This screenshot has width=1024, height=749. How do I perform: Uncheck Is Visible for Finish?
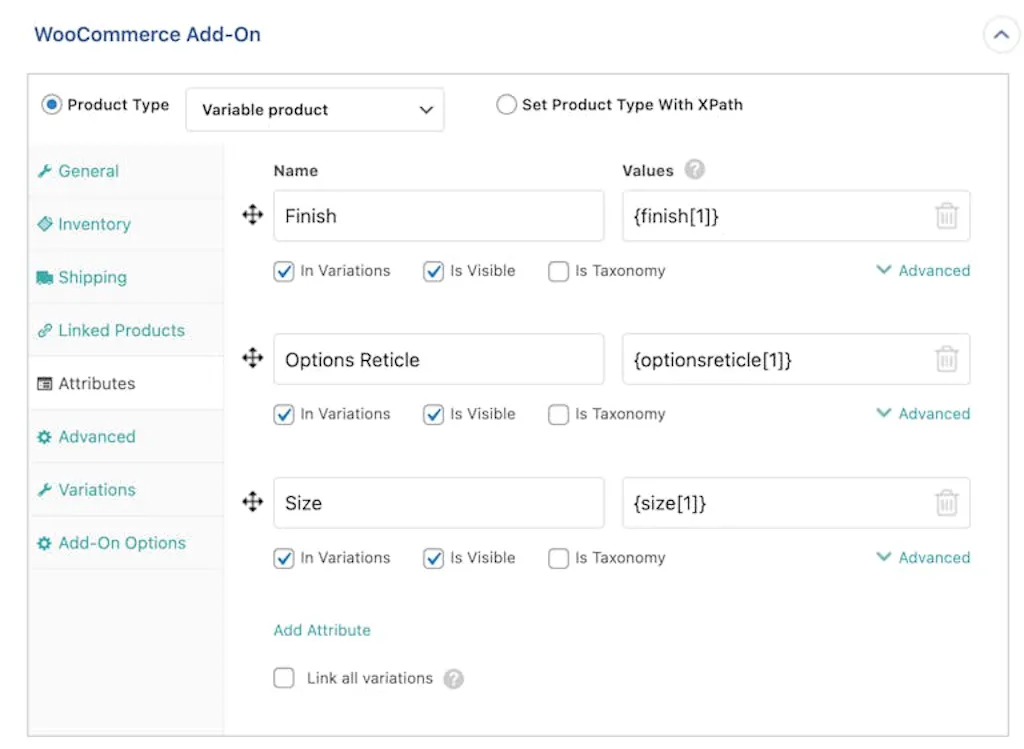pos(434,271)
